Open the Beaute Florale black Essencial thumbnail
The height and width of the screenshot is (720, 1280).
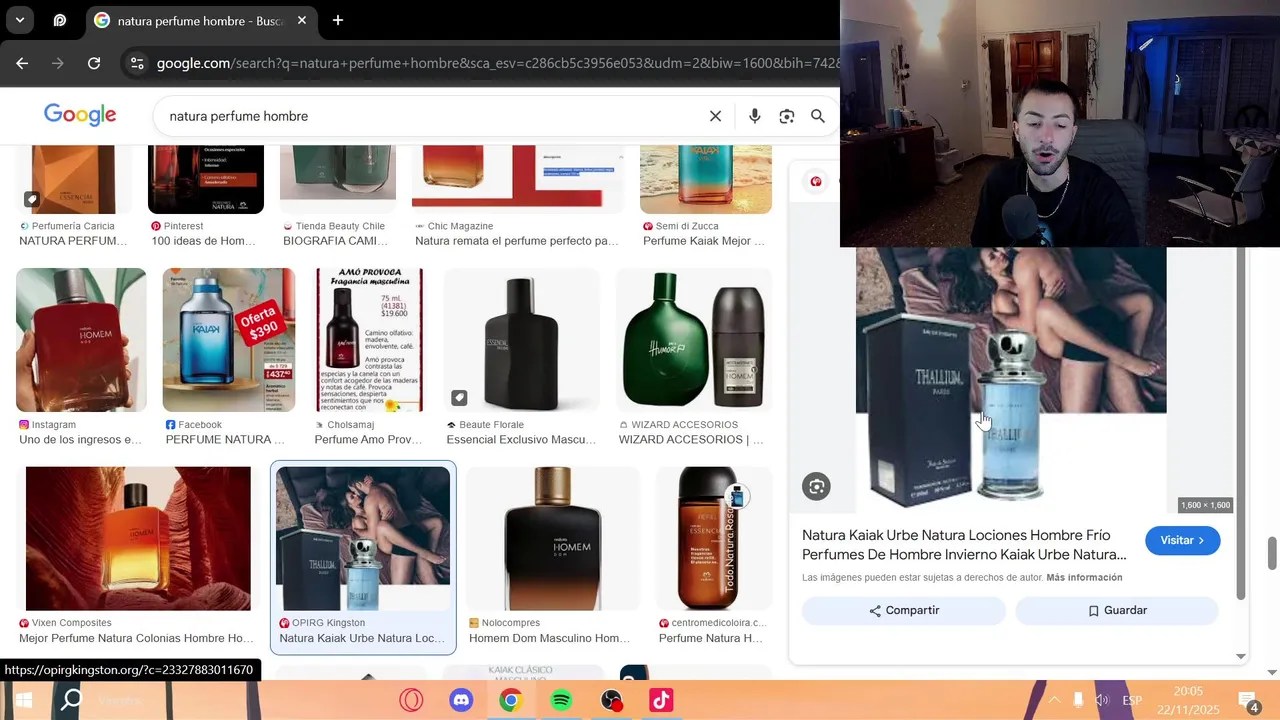pos(520,340)
